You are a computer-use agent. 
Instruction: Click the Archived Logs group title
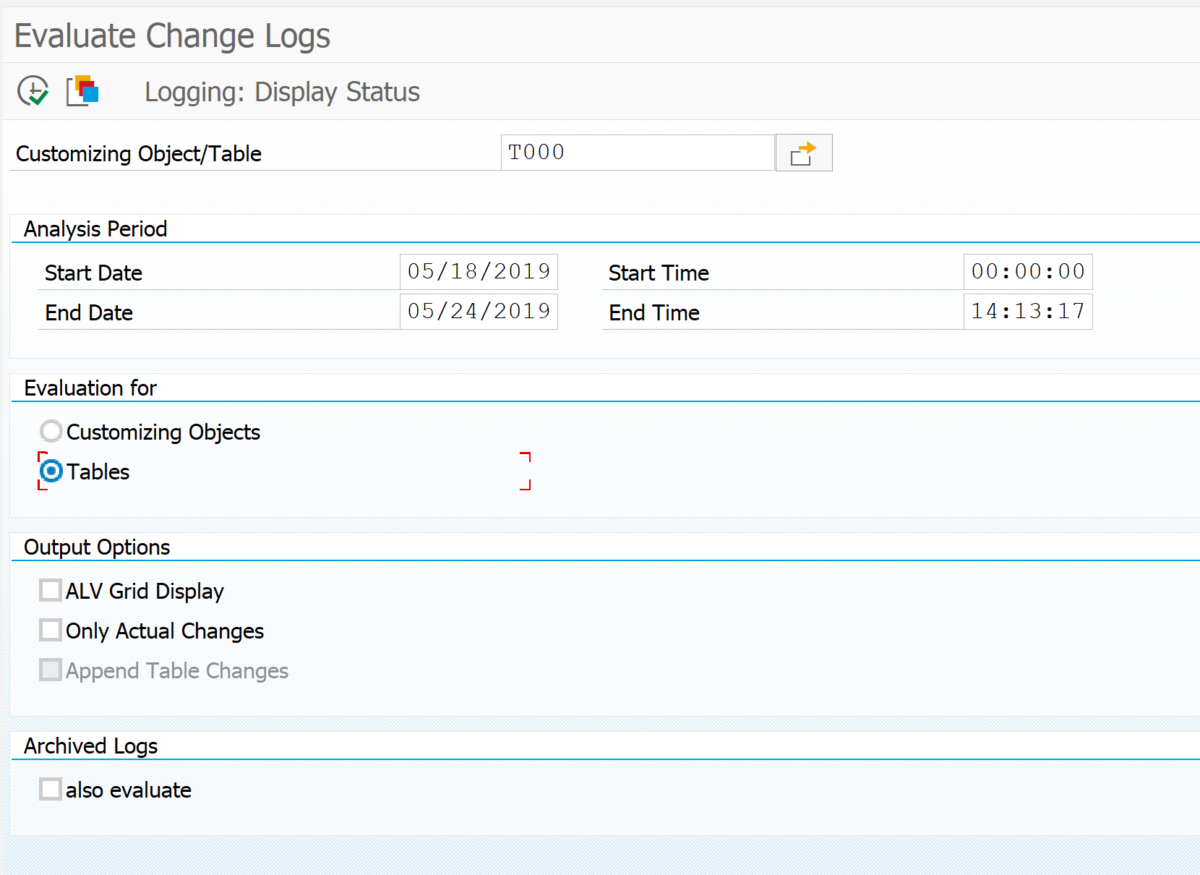(x=91, y=746)
